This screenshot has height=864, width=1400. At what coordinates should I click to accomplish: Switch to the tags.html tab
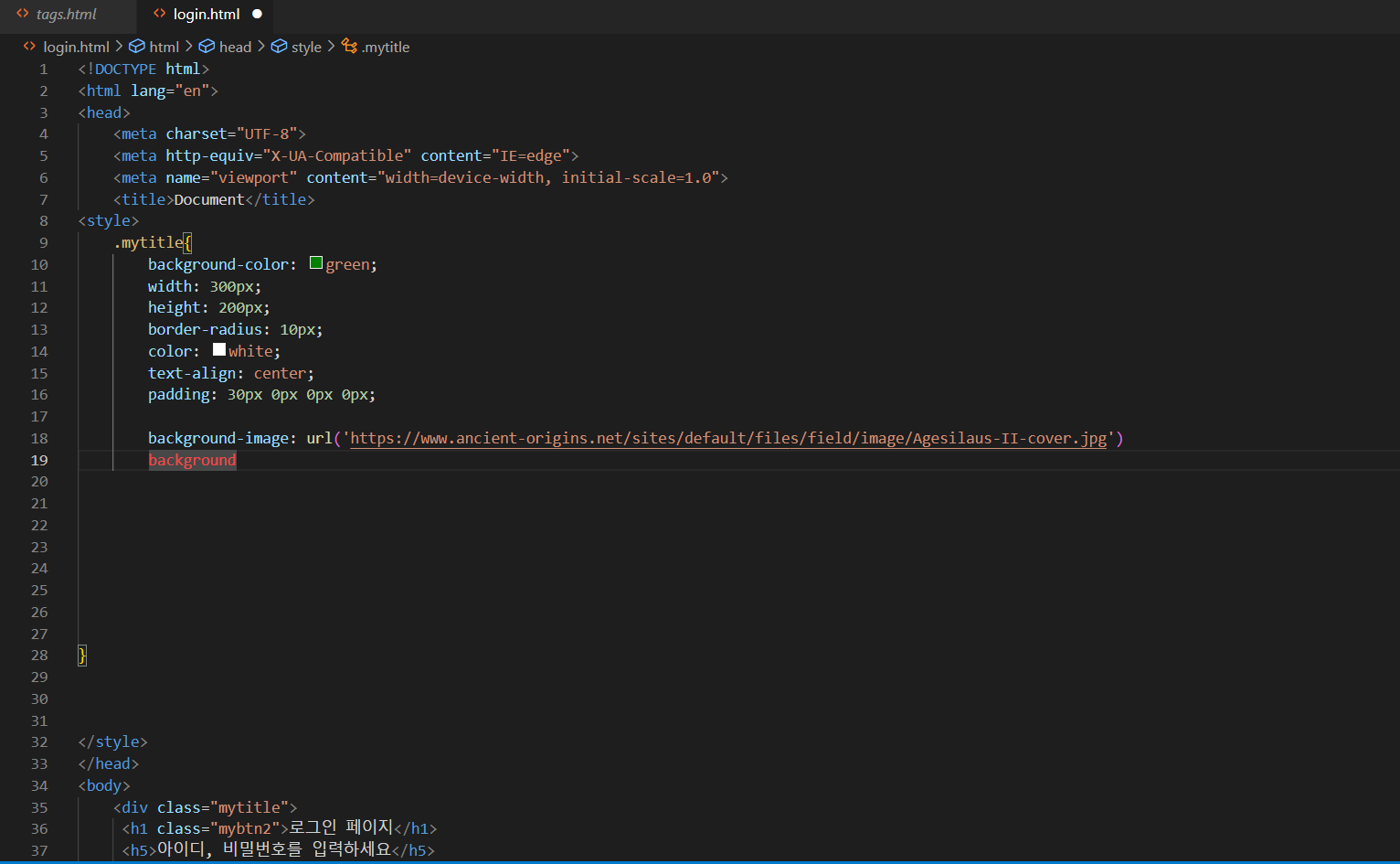coord(66,15)
